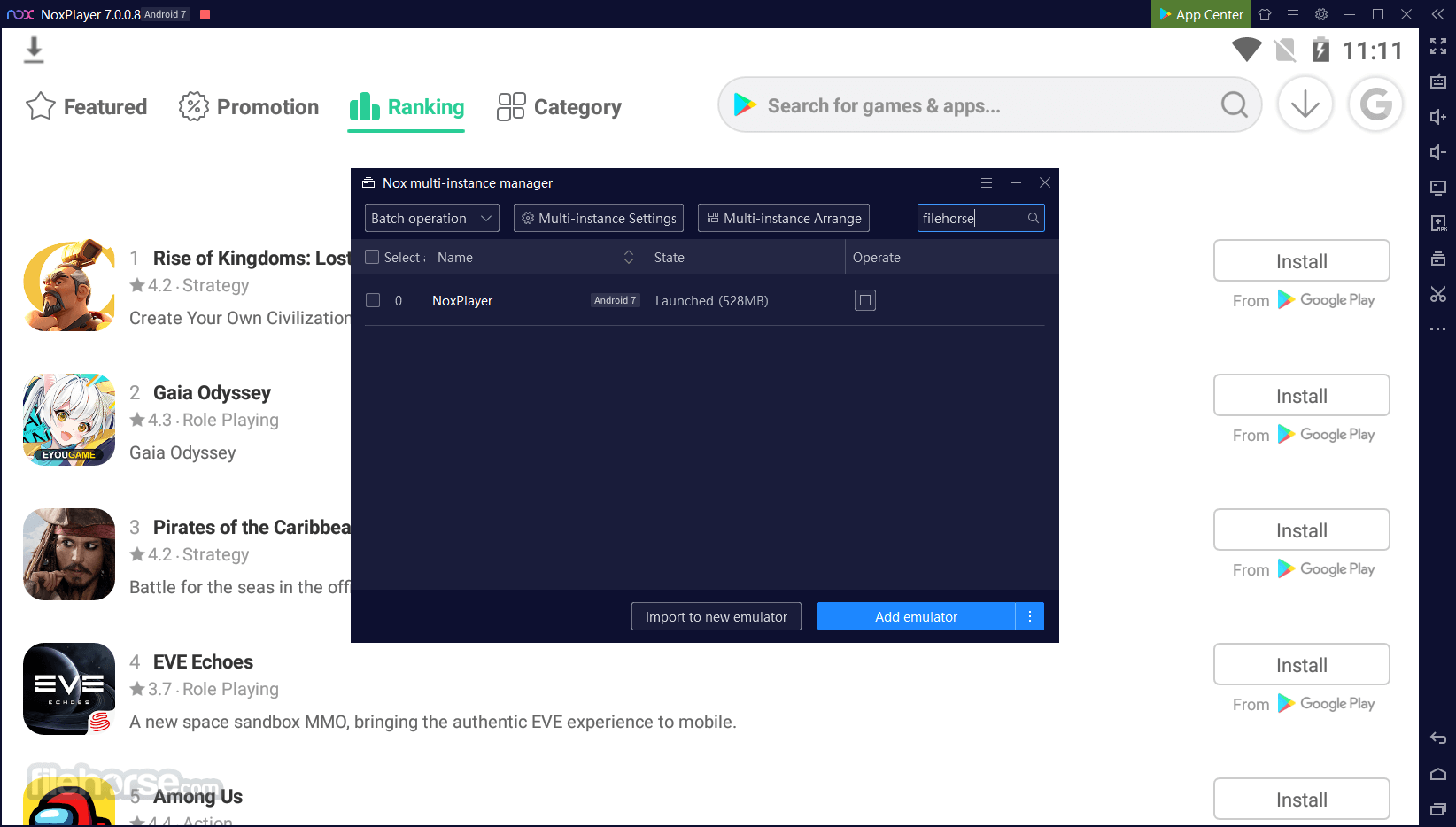The width and height of the screenshot is (1456, 827).
Task: Stop the NoxPlayer instance with square button
Action: pyautogui.click(x=865, y=300)
